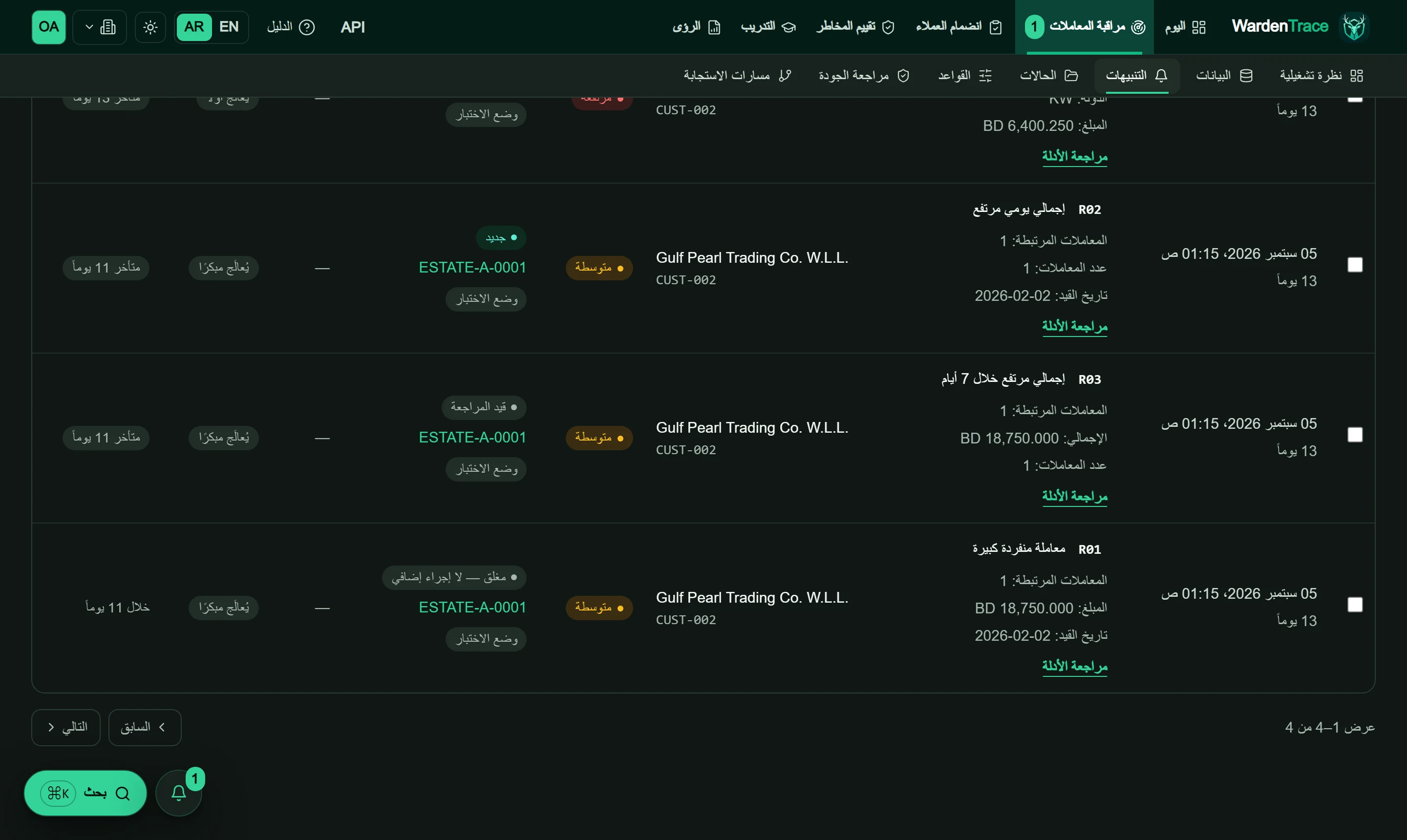Check the R03 alert row checkbox
Viewport: 1407px width, 840px height.
coord(1355,435)
